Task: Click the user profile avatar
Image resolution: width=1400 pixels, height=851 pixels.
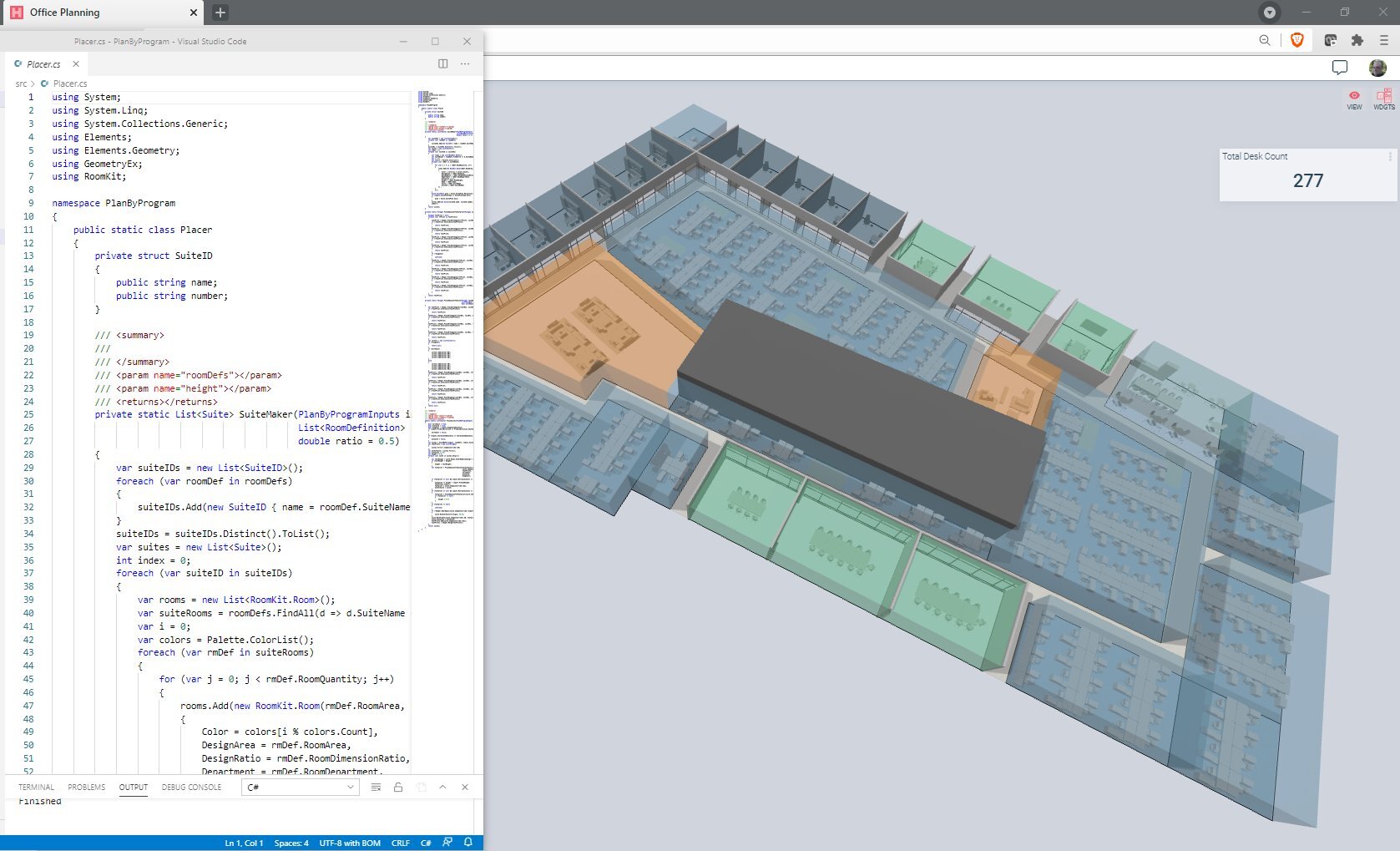Action: coord(1377,68)
